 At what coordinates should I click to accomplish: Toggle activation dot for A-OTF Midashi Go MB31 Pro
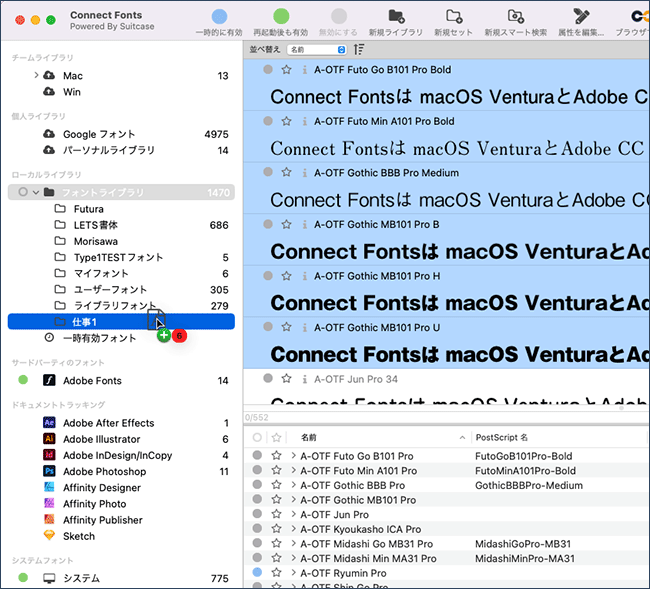257,543
